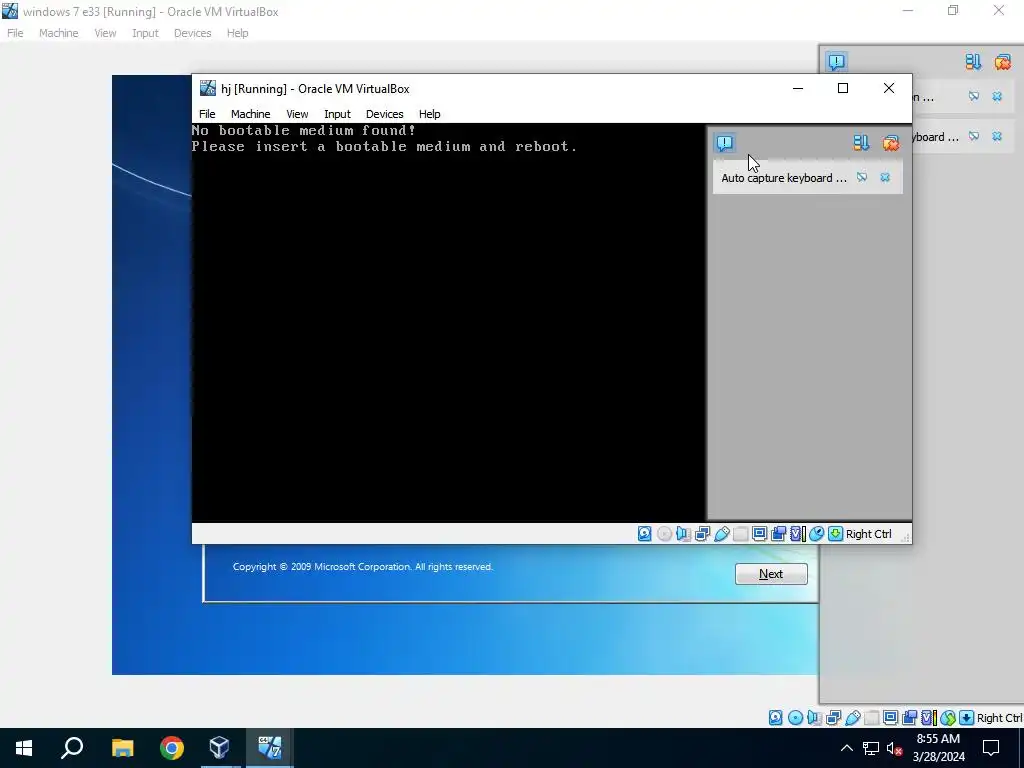This screenshot has width=1024, height=768.
Task: Click the network indicator in hj window status bar
Action: pos(702,534)
